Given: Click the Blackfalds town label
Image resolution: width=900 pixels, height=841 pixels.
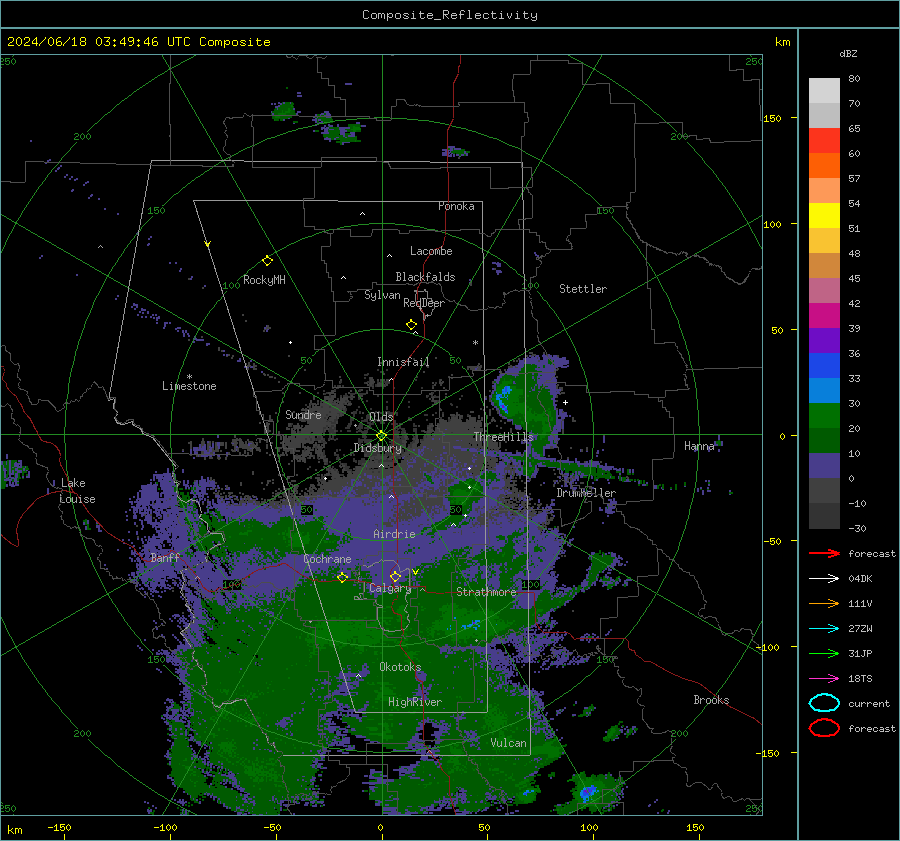Looking at the screenshot, I should click(425, 277).
